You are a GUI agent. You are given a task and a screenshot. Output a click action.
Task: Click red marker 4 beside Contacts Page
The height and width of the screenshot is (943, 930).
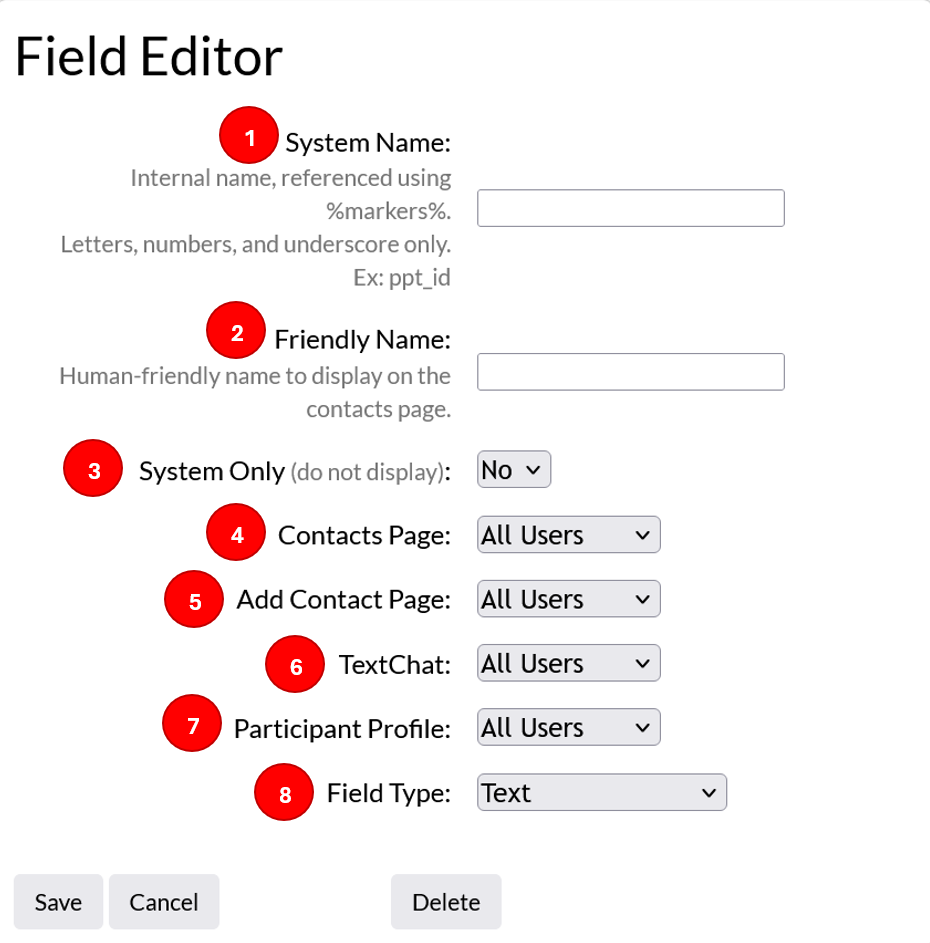pyautogui.click(x=236, y=532)
